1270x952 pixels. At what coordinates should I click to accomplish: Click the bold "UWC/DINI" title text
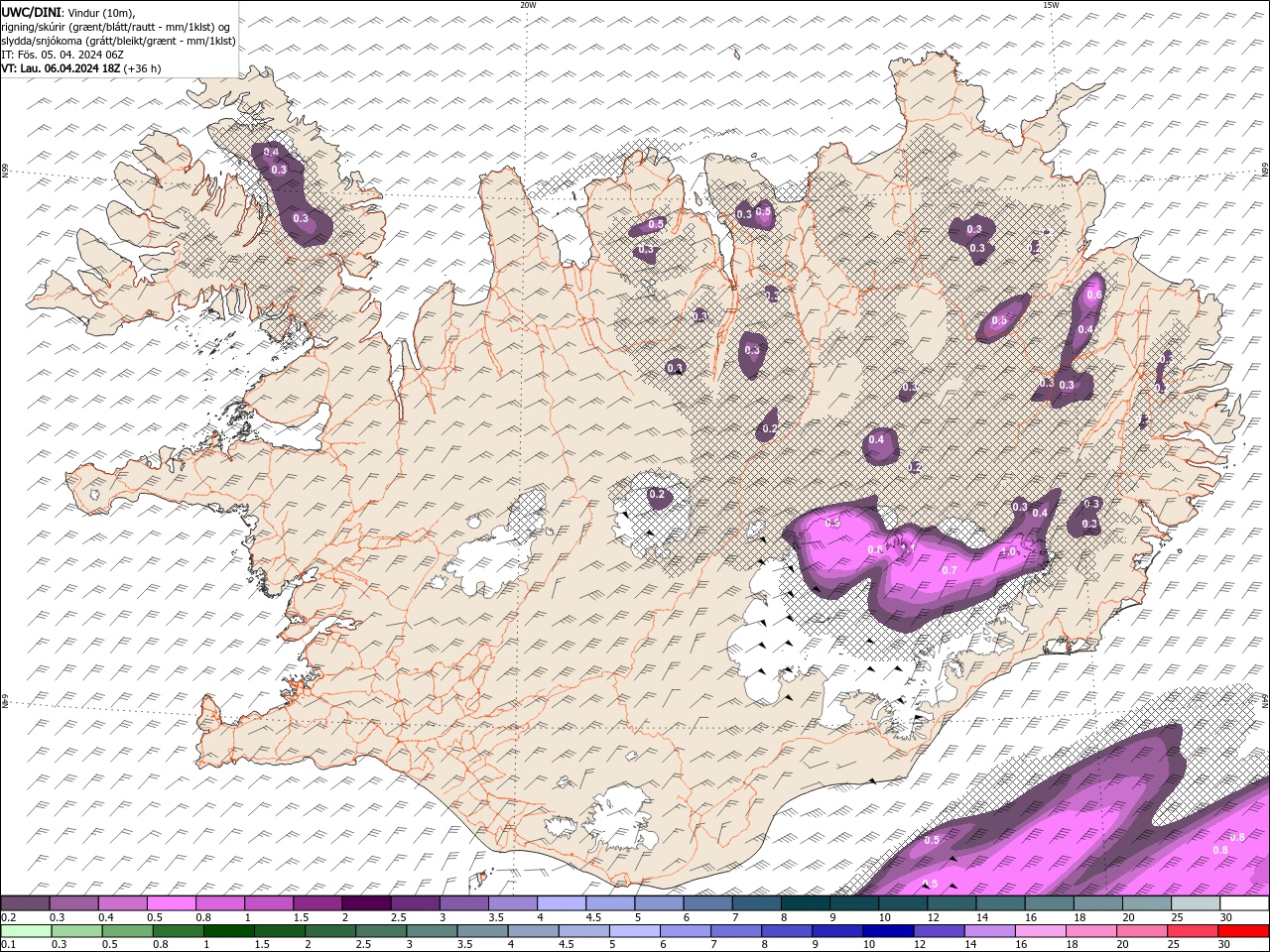point(31,12)
